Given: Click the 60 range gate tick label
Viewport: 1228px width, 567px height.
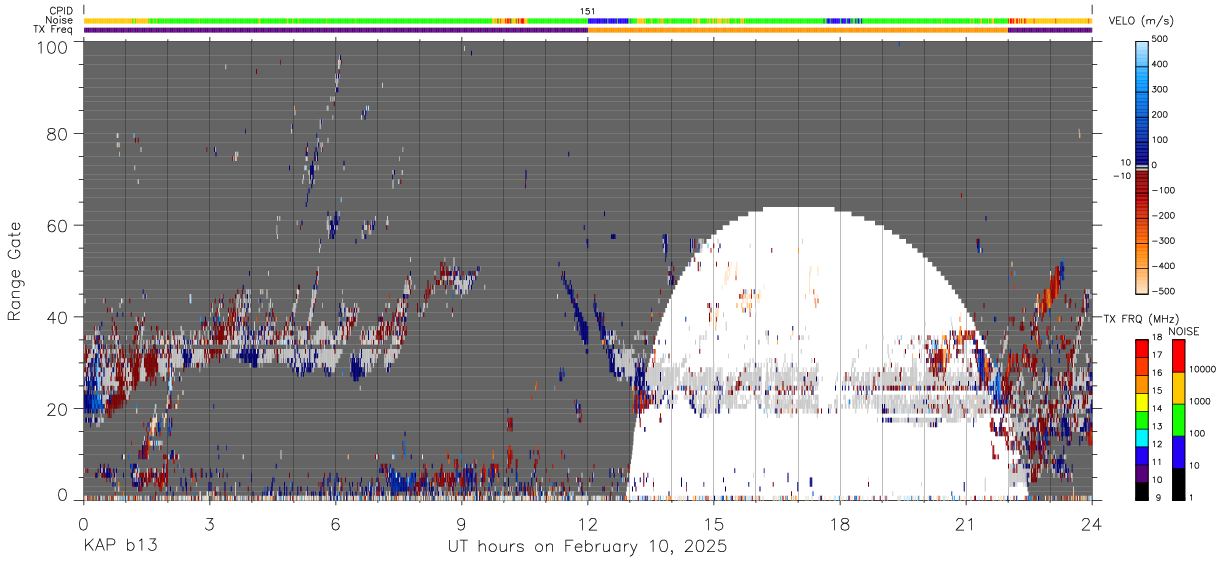Looking at the screenshot, I should [x=57, y=225].
